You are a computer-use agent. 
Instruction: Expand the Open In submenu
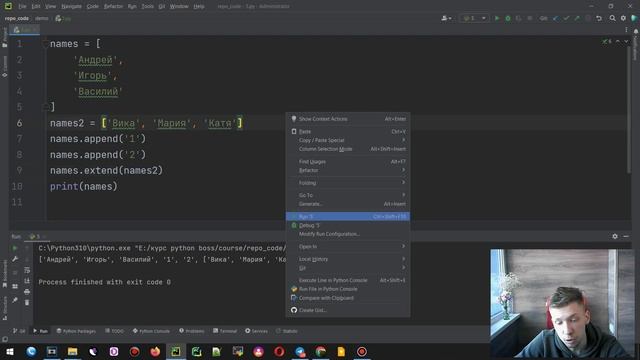[x=348, y=247]
